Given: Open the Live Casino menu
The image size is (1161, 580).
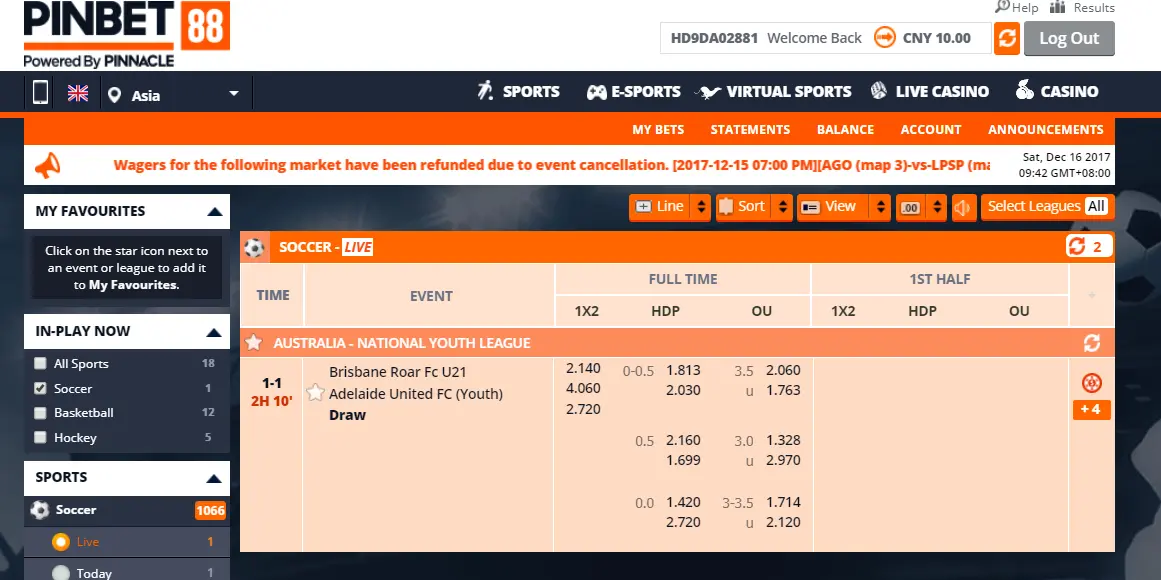Looking at the screenshot, I should 929,91.
